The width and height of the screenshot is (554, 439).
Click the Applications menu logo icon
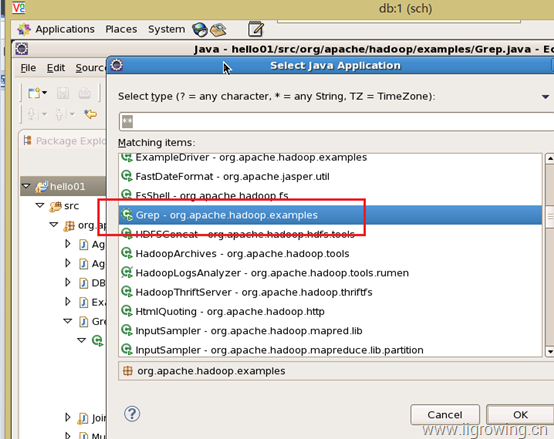24,30
